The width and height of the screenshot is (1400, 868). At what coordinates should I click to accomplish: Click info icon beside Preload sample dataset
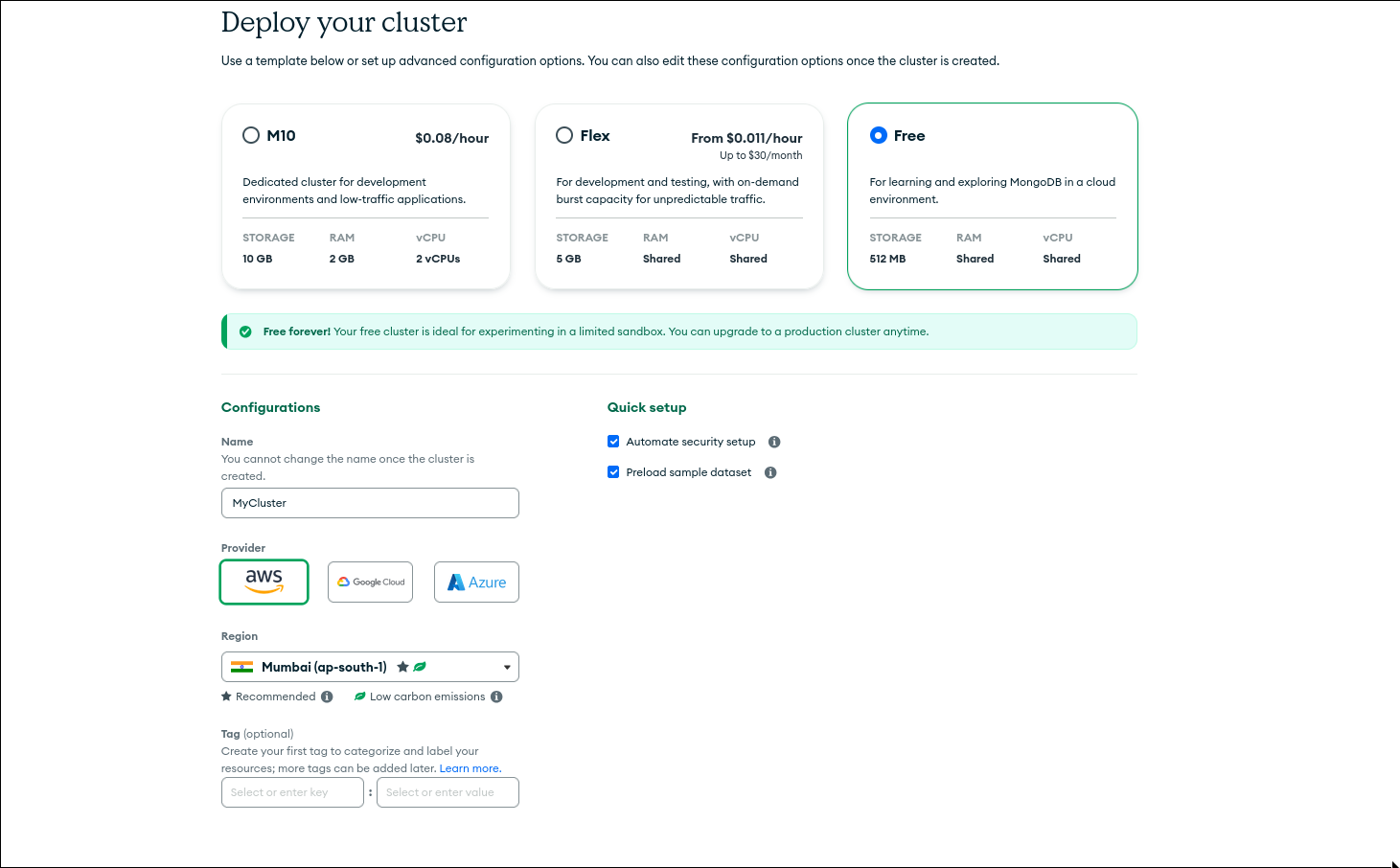click(770, 472)
